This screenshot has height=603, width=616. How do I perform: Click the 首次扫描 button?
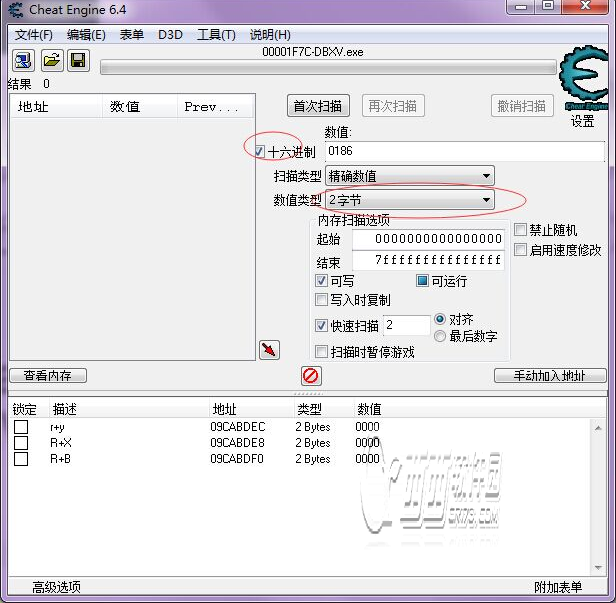click(x=318, y=106)
